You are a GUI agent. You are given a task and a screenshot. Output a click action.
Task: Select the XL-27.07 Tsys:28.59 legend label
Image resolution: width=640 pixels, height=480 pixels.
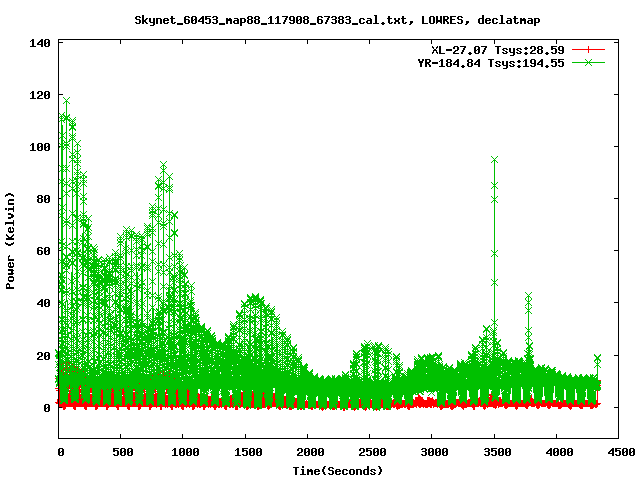tap(498, 50)
